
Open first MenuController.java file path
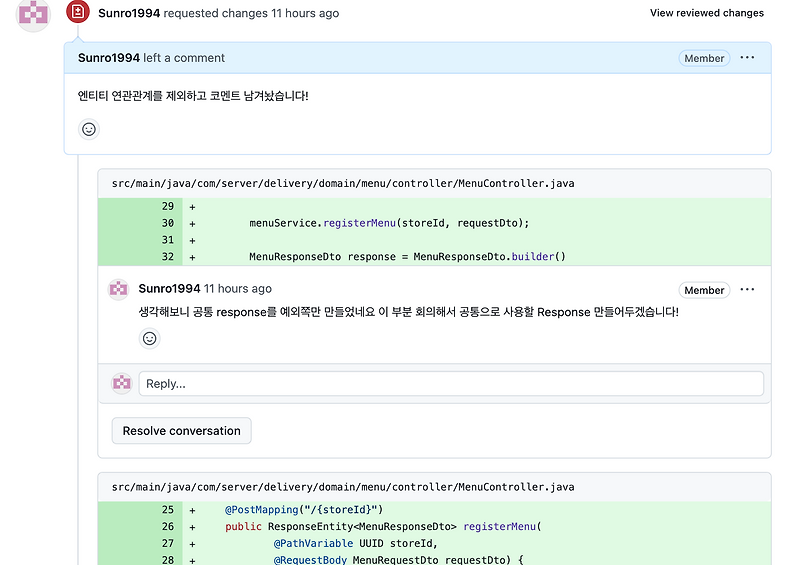point(343,183)
